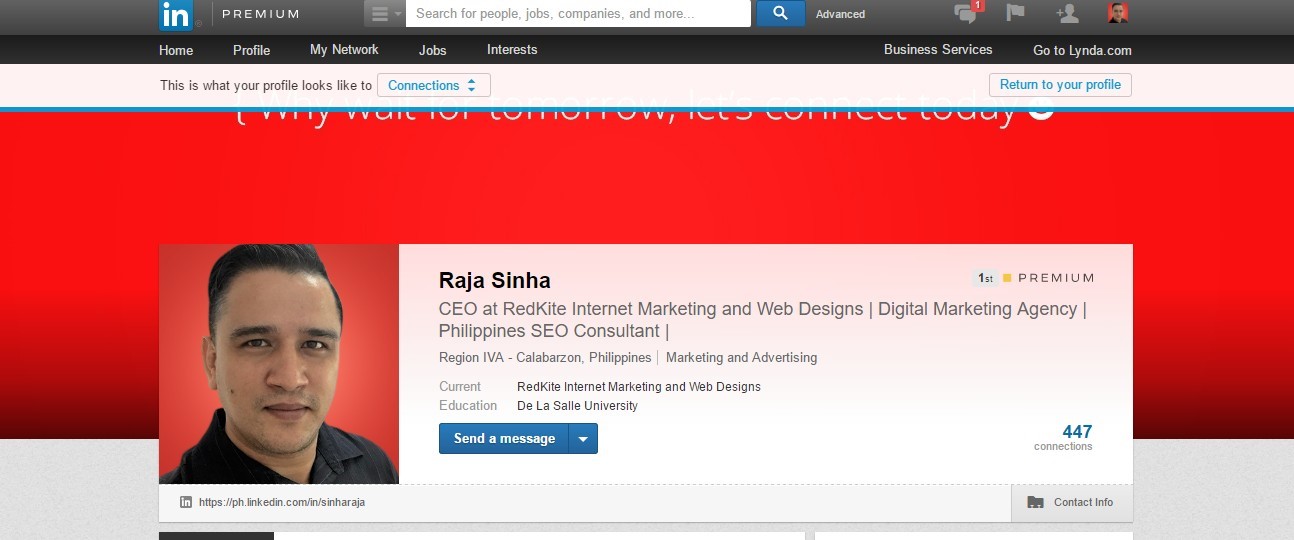Select My Network in navigation bar

[x=344, y=50]
